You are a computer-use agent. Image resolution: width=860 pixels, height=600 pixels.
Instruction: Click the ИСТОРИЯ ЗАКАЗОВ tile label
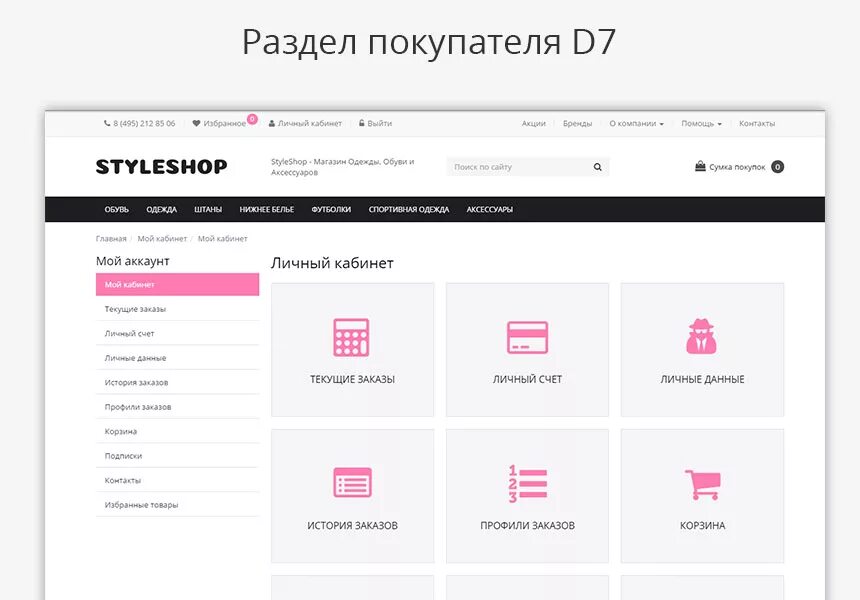352,525
